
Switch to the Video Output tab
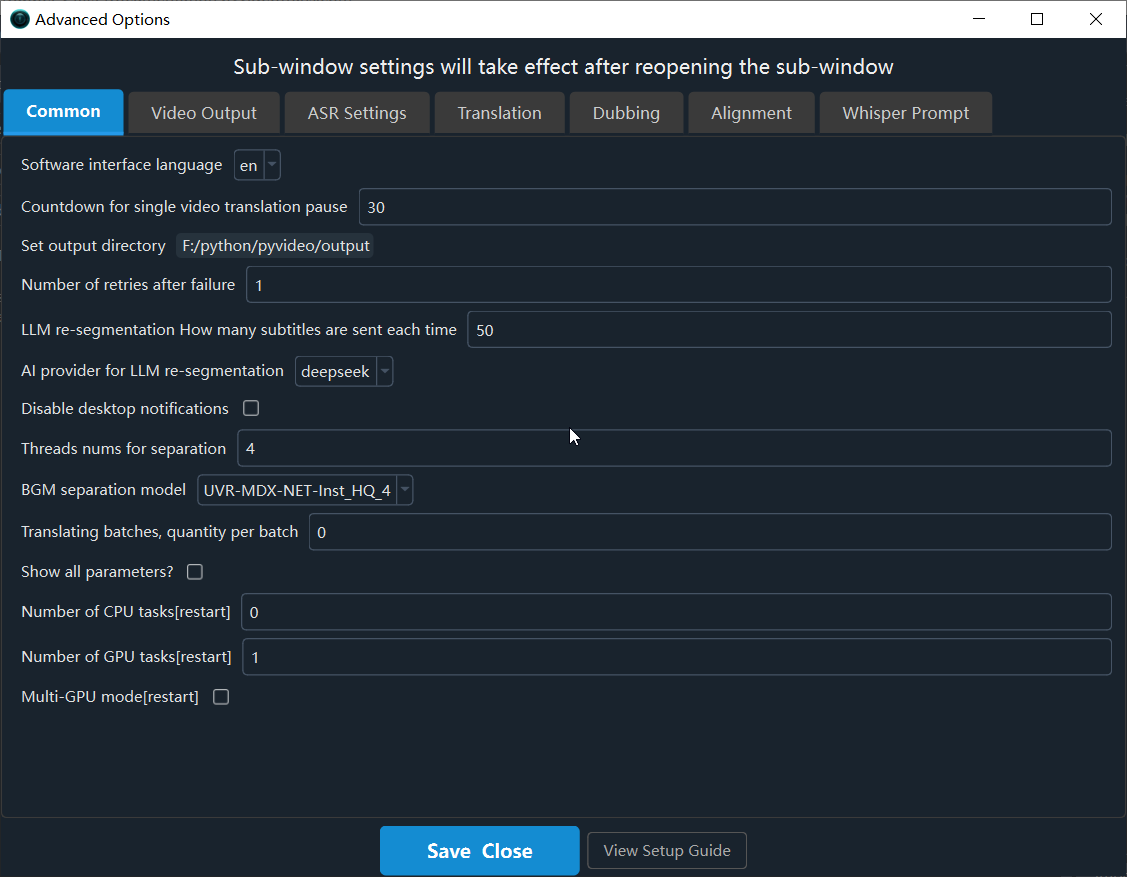click(203, 113)
